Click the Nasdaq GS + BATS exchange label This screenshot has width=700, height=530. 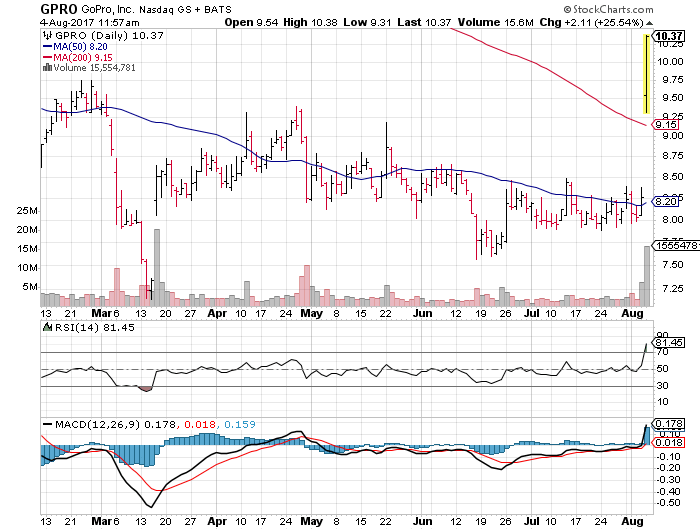[x=185, y=9]
